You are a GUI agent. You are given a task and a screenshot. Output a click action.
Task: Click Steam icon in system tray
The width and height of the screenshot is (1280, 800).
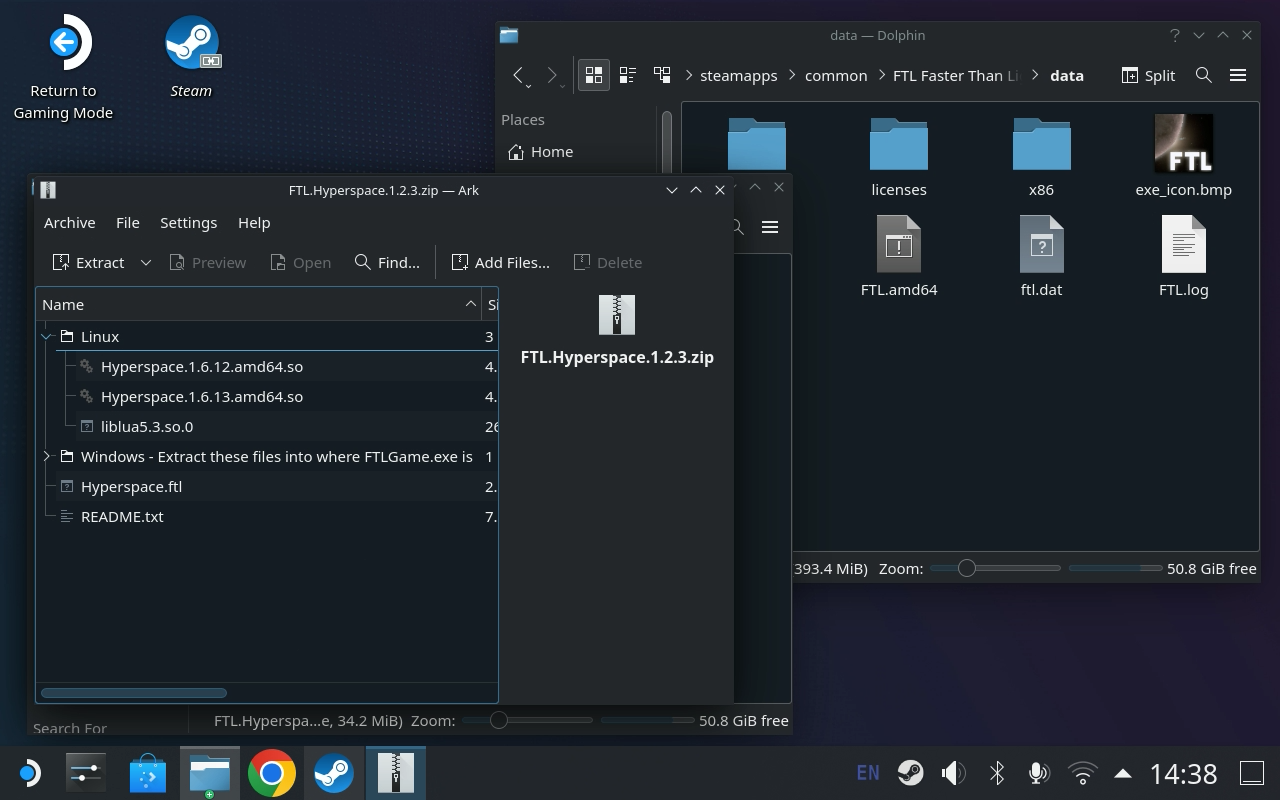[910, 773]
